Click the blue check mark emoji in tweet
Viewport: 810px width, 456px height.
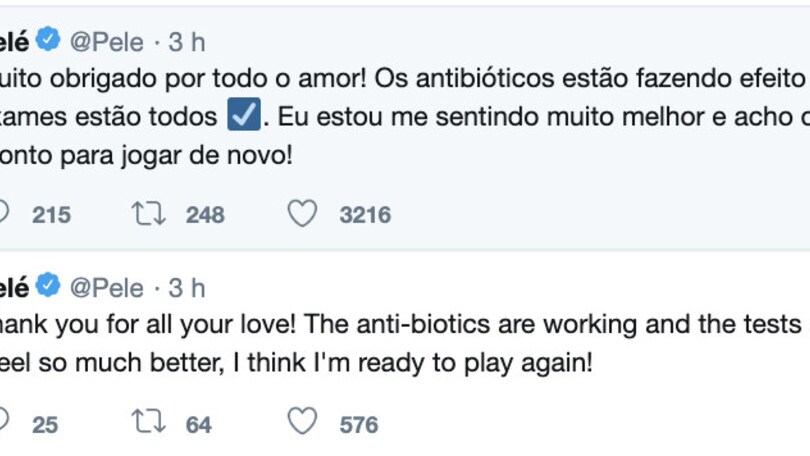tap(245, 115)
